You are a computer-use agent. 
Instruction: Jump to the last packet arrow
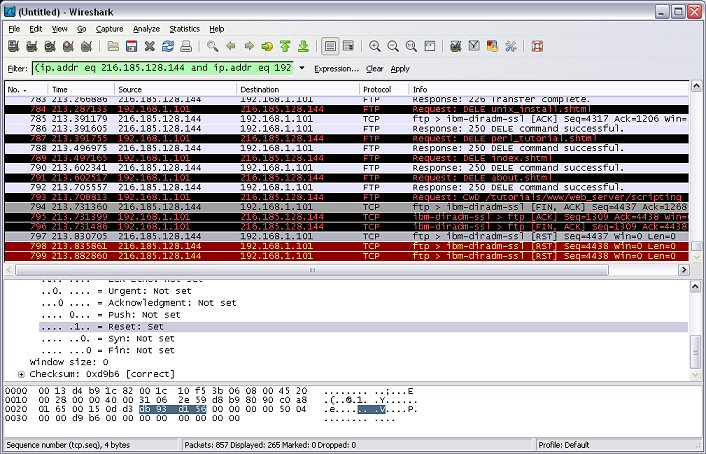coord(303,46)
